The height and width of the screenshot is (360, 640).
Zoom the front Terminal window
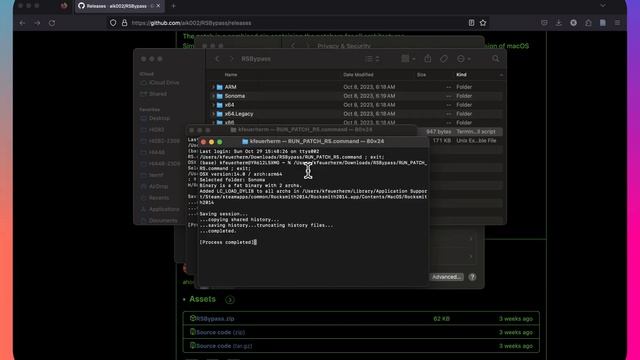click(220, 142)
